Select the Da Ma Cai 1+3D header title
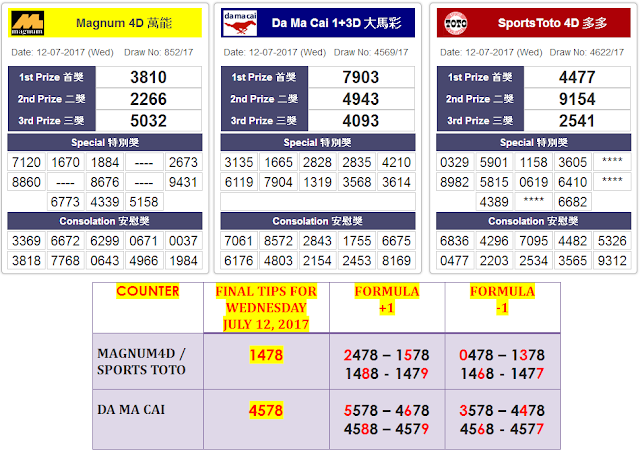This screenshot has width=640, height=451. click(x=337, y=23)
